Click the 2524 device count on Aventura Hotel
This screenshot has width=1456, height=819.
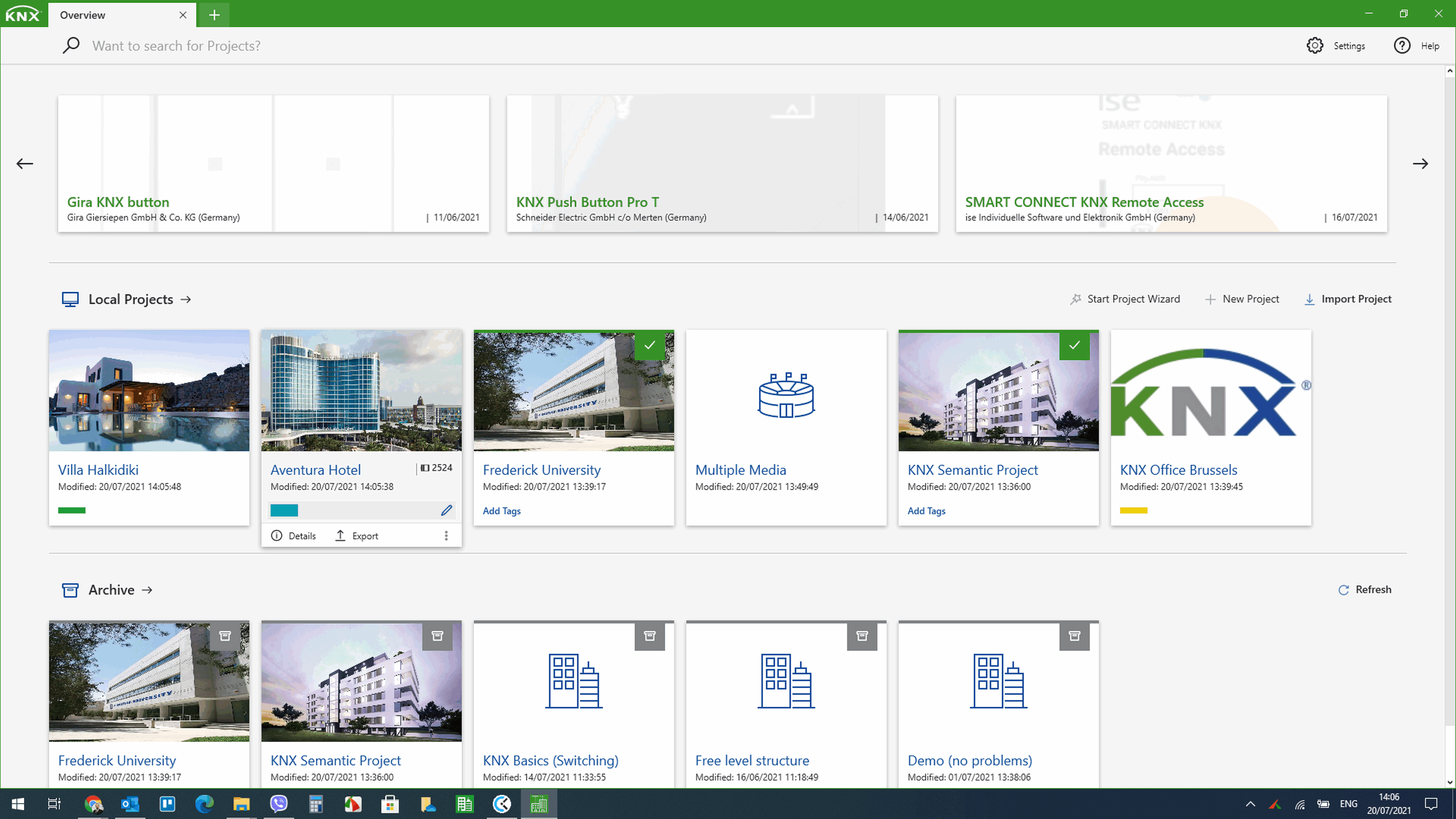[x=436, y=468]
